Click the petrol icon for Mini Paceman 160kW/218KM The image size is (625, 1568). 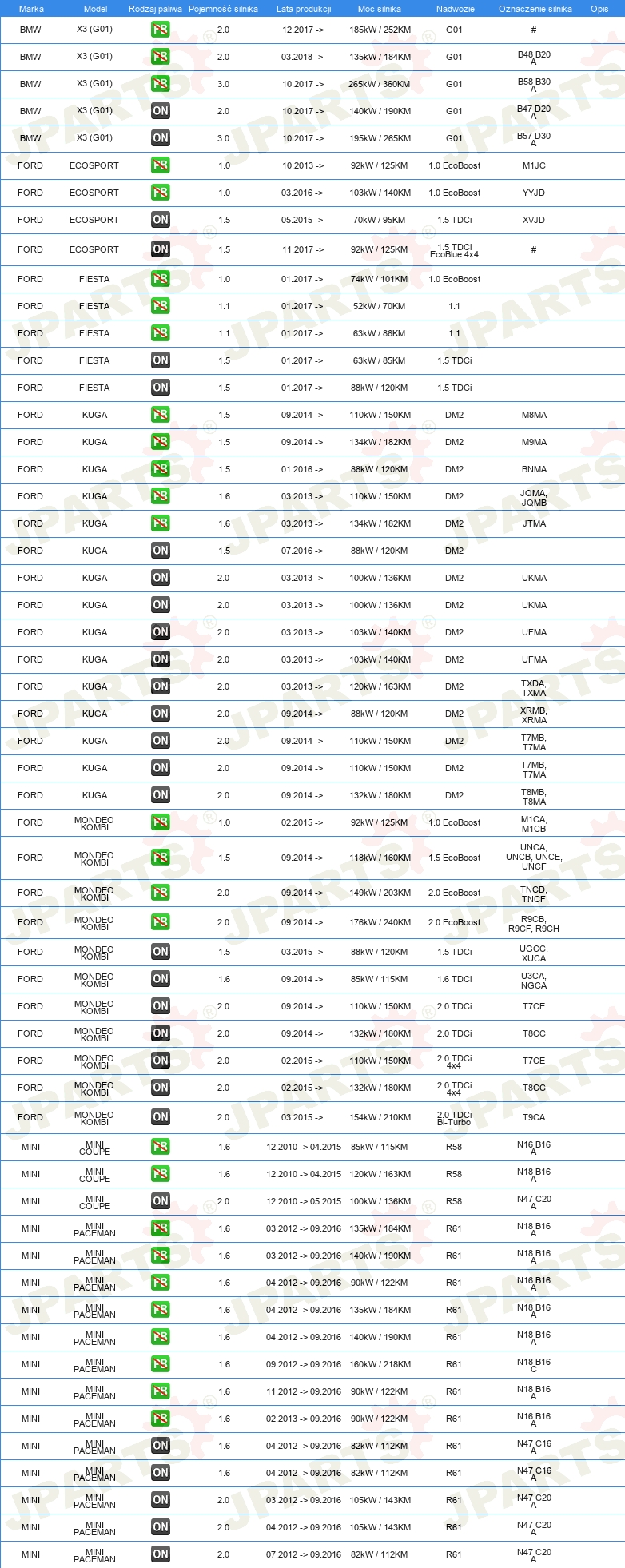pyautogui.click(x=161, y=1364)
